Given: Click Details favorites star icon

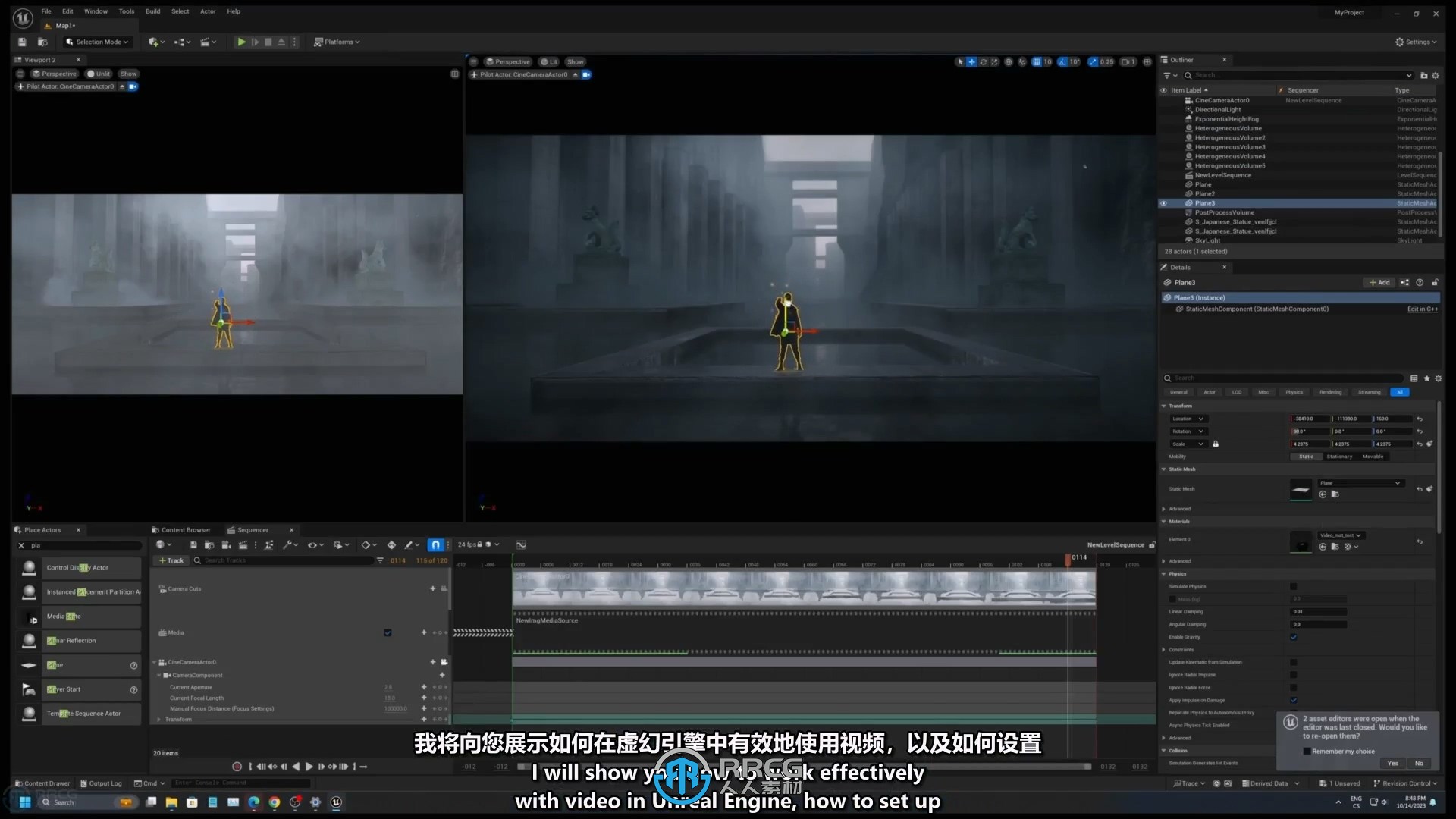Looking at the screenshot, I should pos(1426,378).
